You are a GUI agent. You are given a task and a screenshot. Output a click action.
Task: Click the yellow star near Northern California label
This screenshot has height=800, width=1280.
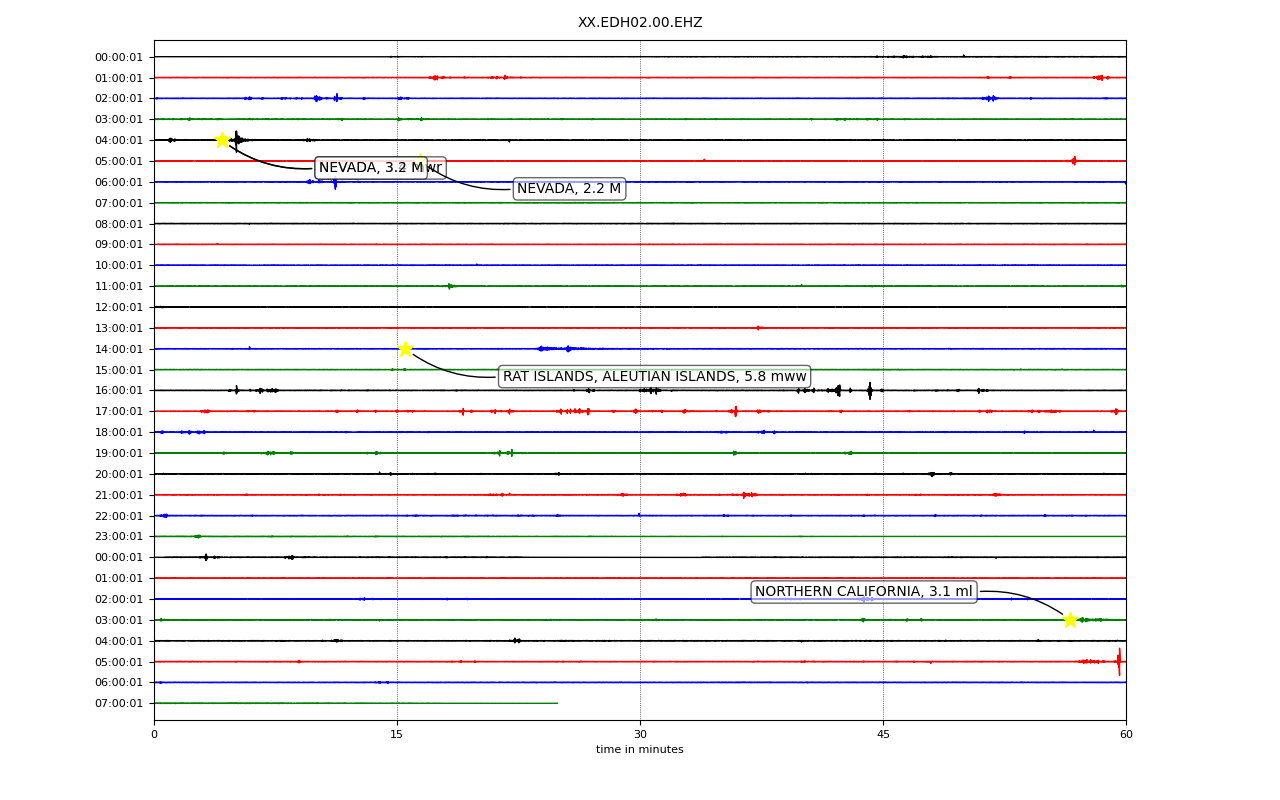(1070, 620)
